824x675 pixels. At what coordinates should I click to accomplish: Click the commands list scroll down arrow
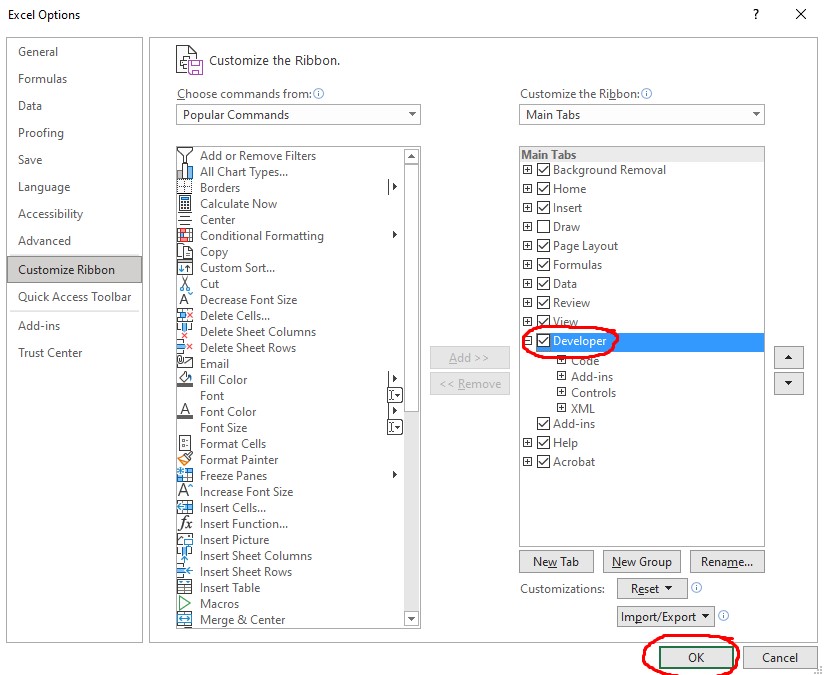pos(411,619)
